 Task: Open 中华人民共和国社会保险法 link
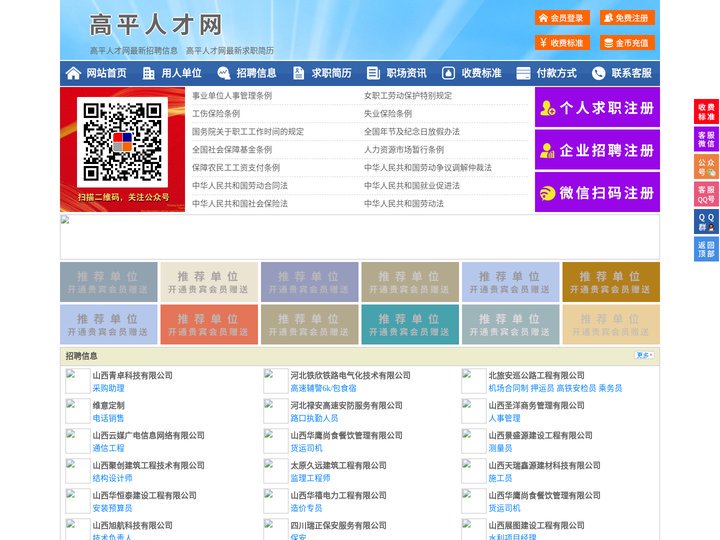click(x=240, y=203)
